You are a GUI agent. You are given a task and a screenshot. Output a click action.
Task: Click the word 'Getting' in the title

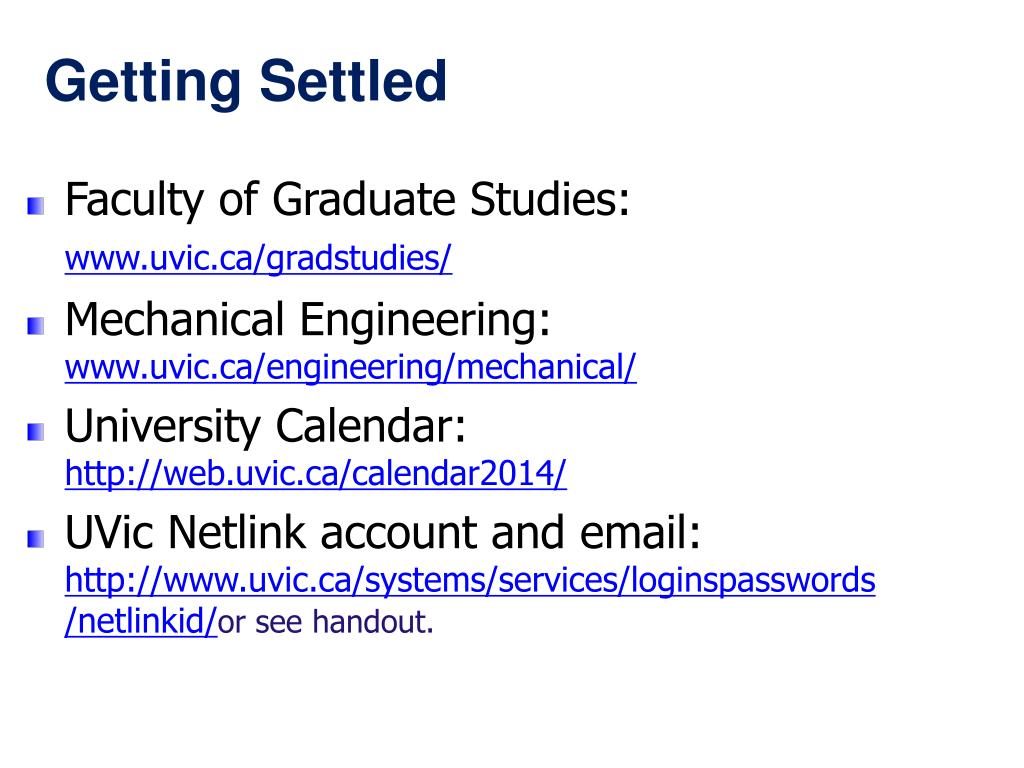tap(143, 82)
